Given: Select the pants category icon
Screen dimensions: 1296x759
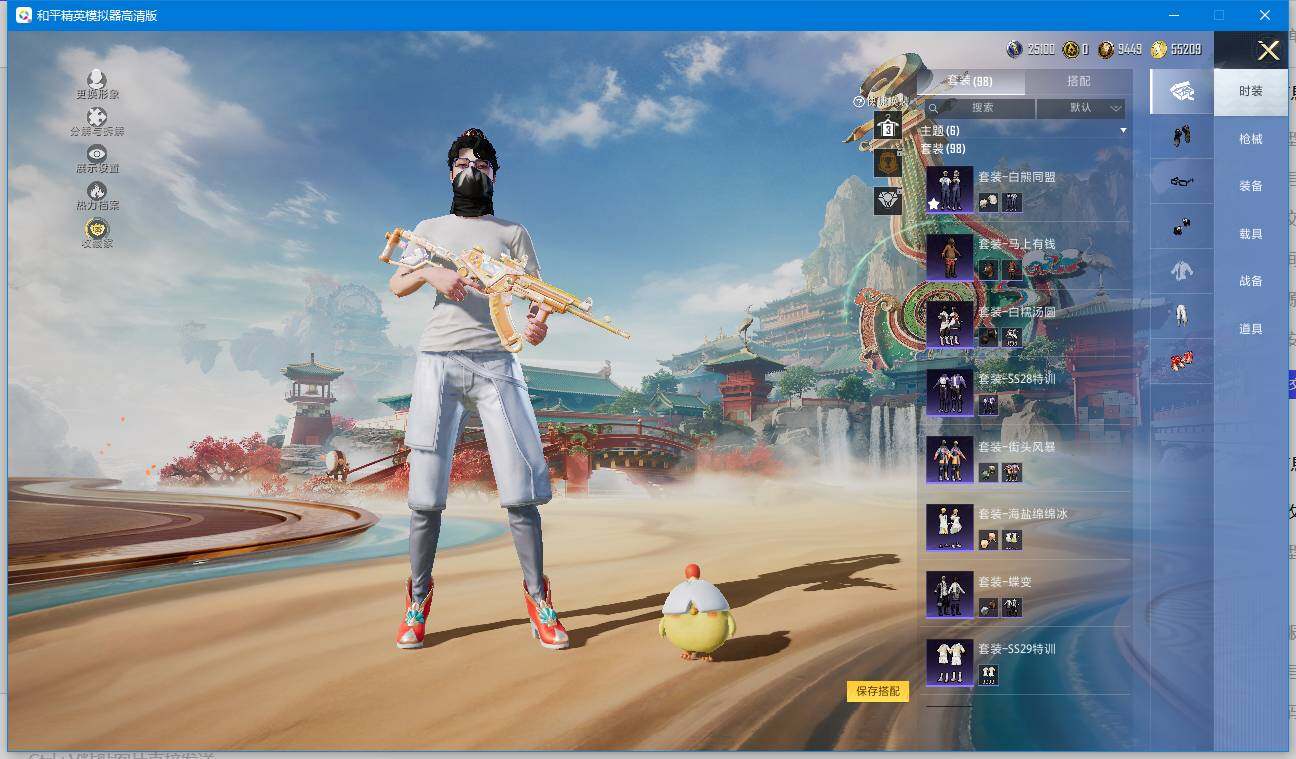Looking at the screenshot, I should pos(1182,315).
